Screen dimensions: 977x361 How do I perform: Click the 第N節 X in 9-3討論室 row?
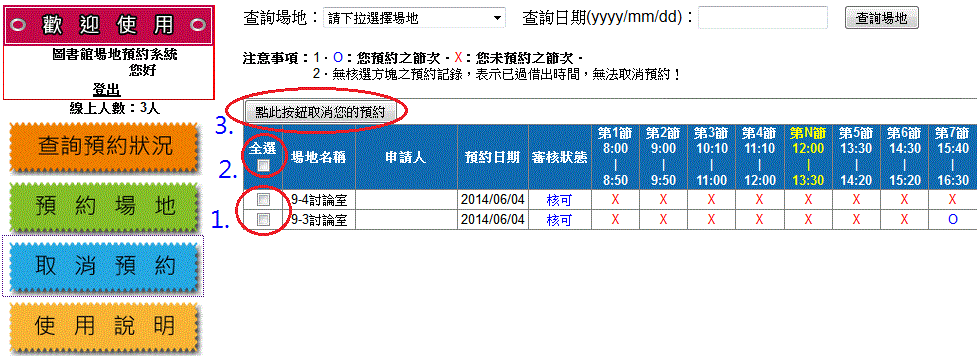click(808, 219)
